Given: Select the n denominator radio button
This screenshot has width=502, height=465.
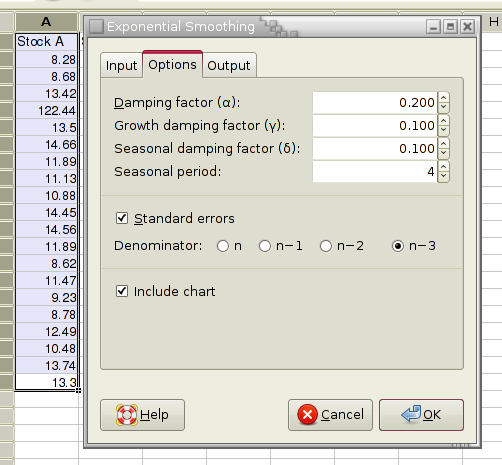Looking at the screenshot, I should click(x=223, y=246).
